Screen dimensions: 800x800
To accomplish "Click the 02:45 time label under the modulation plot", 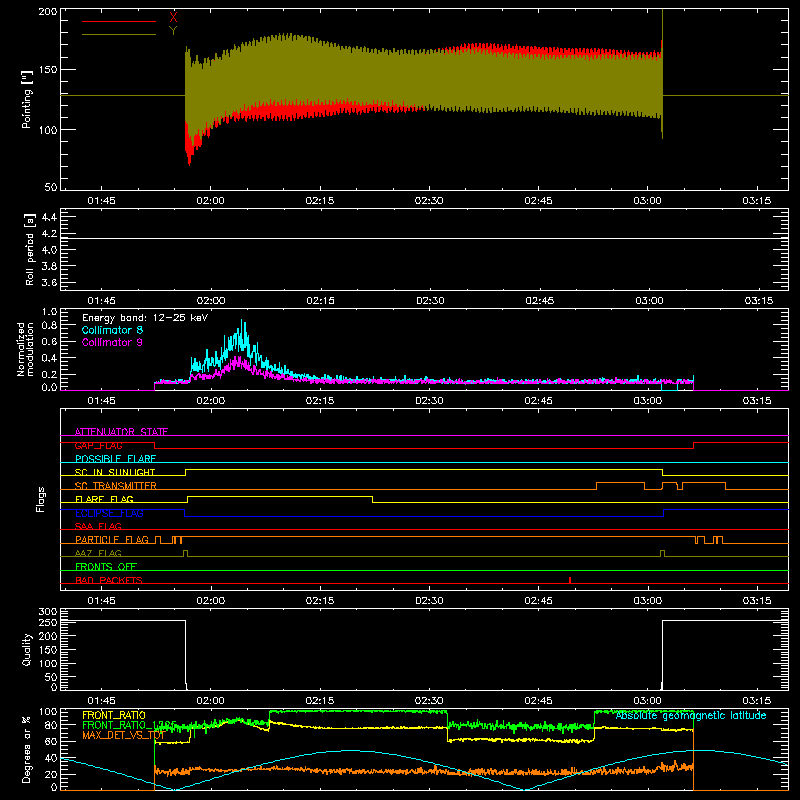I will pyautogui.click(x=538, y=401).
